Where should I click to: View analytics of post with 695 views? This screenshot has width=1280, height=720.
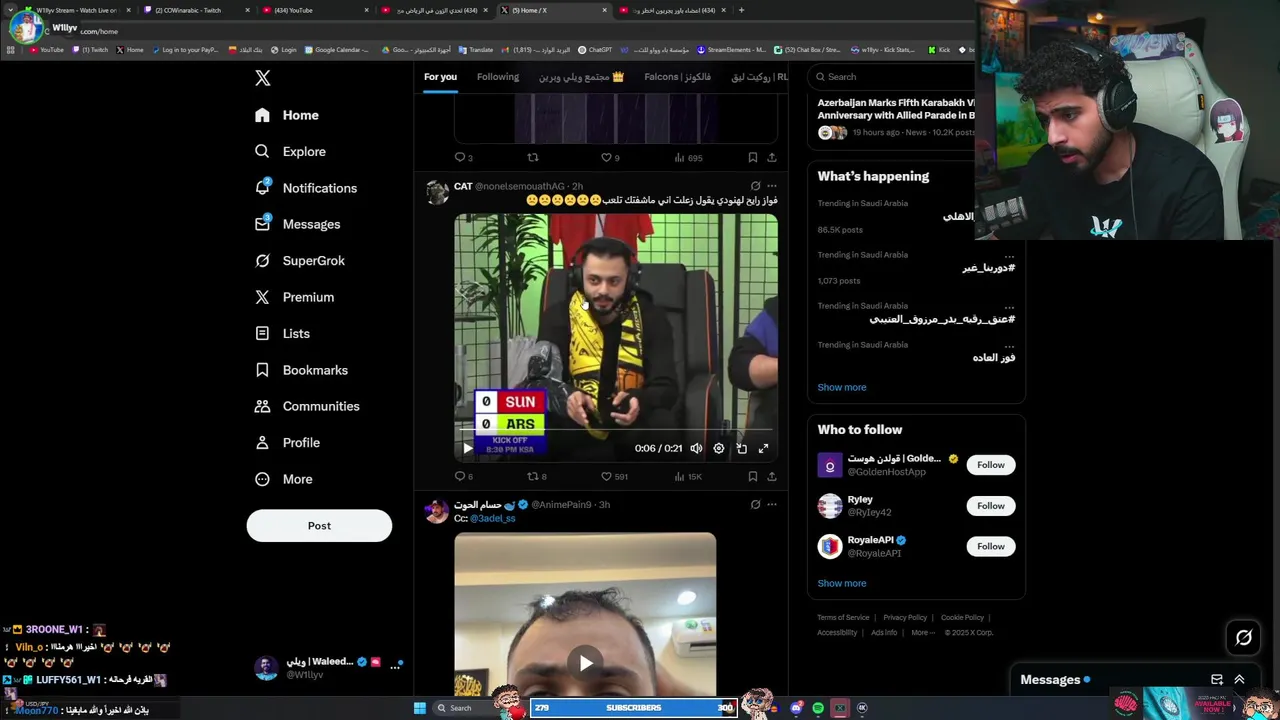tap(688, 157)
